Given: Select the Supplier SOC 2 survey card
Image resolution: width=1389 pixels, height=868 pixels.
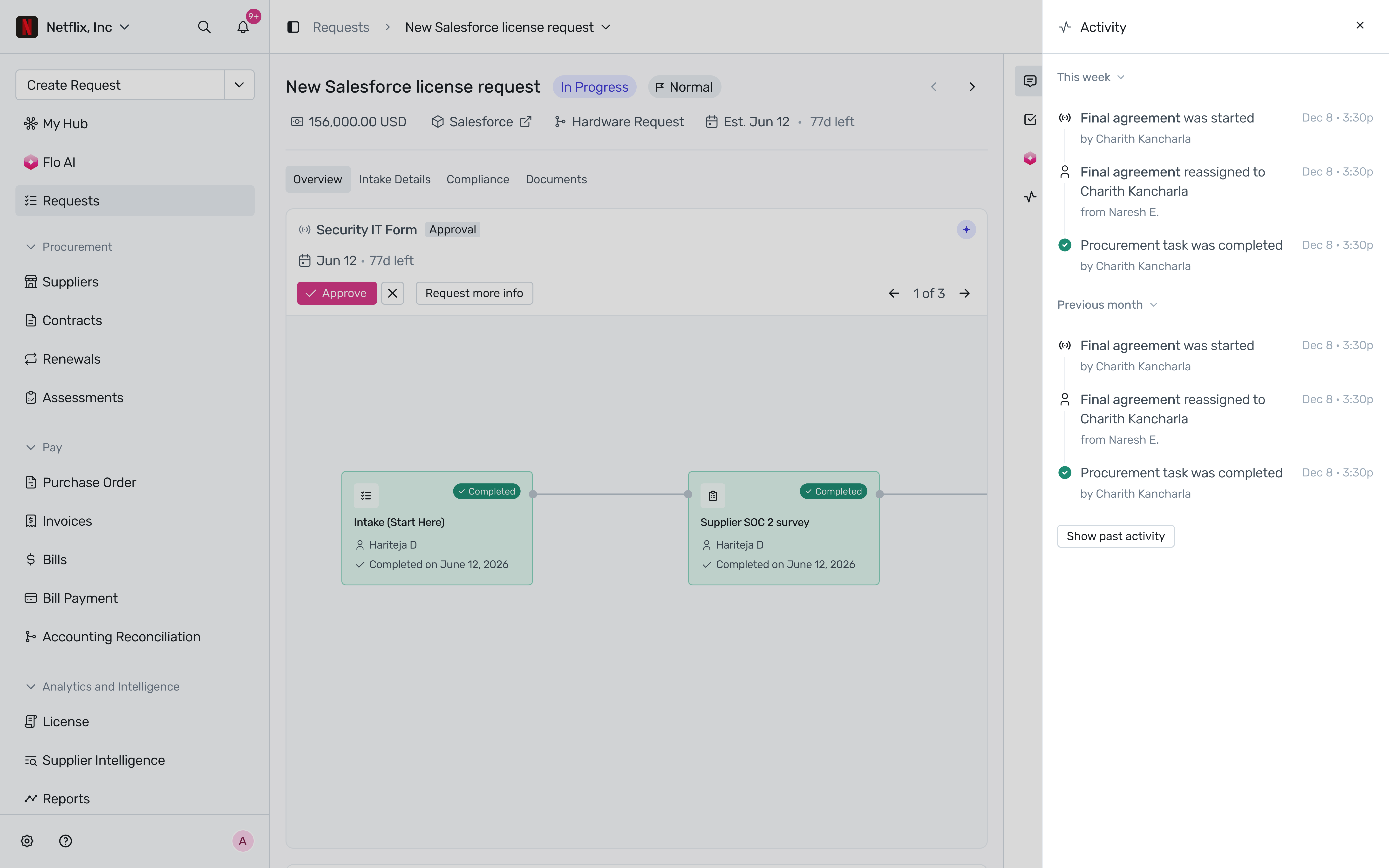Looking at the screenshot, I should point(784,528).
